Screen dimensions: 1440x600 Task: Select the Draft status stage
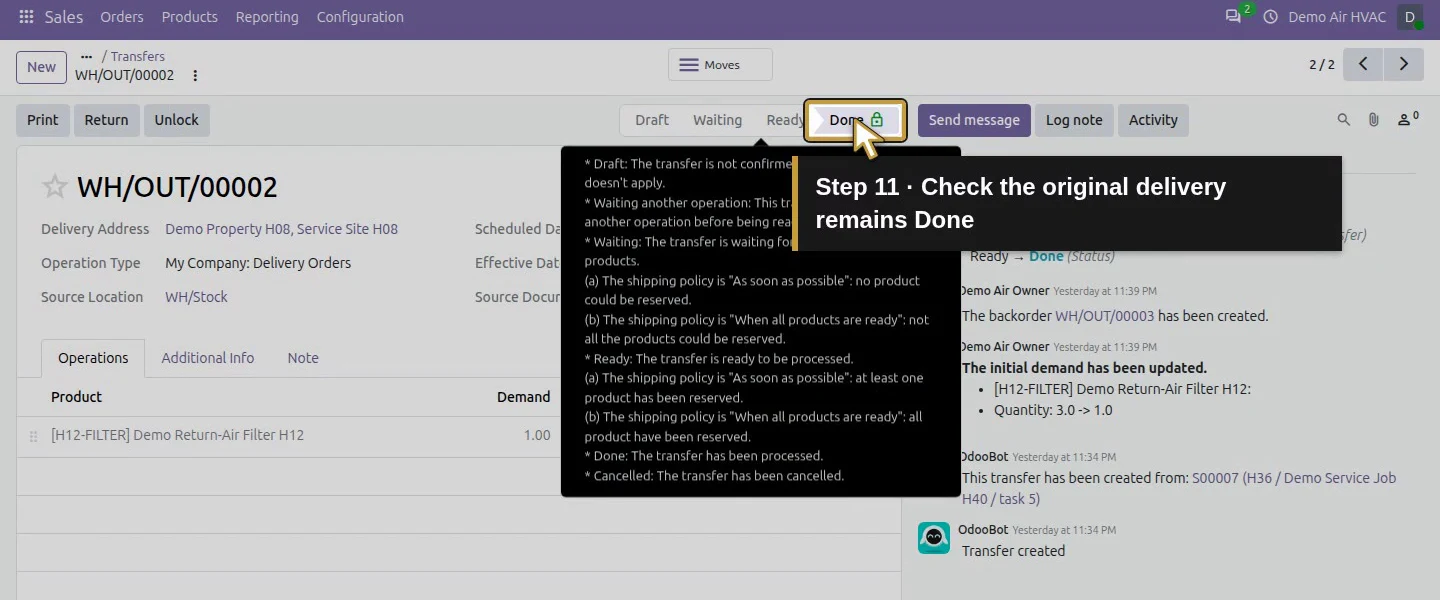tap(652, 120)
